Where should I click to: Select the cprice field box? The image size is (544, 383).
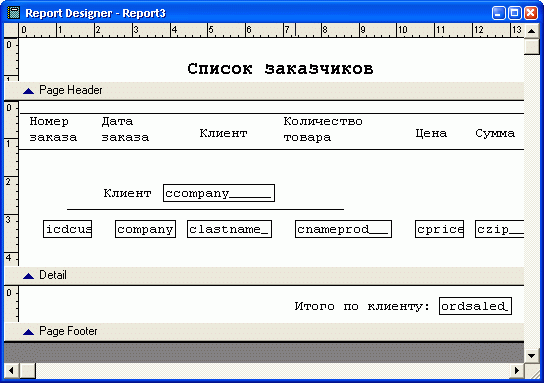pos(440,229)
